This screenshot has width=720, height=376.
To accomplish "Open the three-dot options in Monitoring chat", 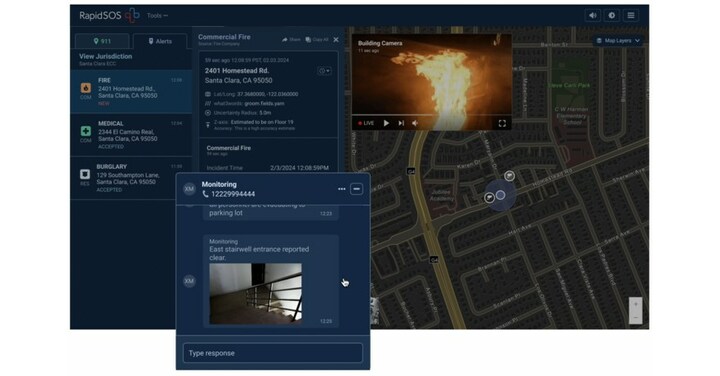I will pyautogui.click(x=342, y=189).
